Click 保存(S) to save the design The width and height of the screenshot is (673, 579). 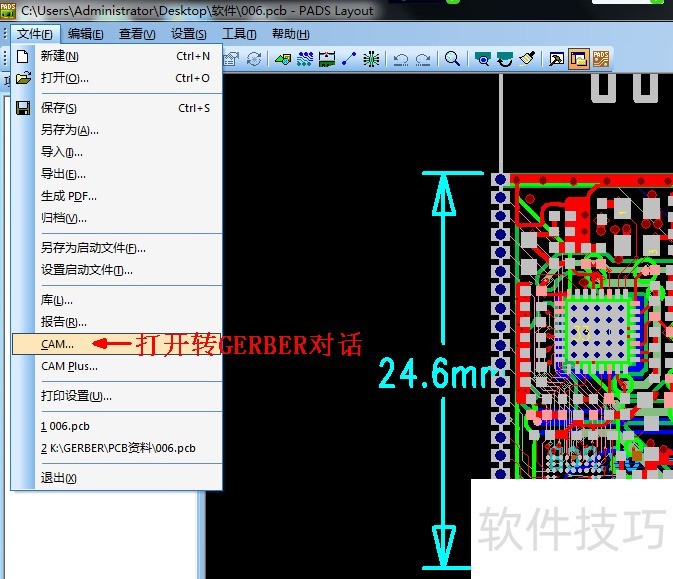(x=58, y=108)
